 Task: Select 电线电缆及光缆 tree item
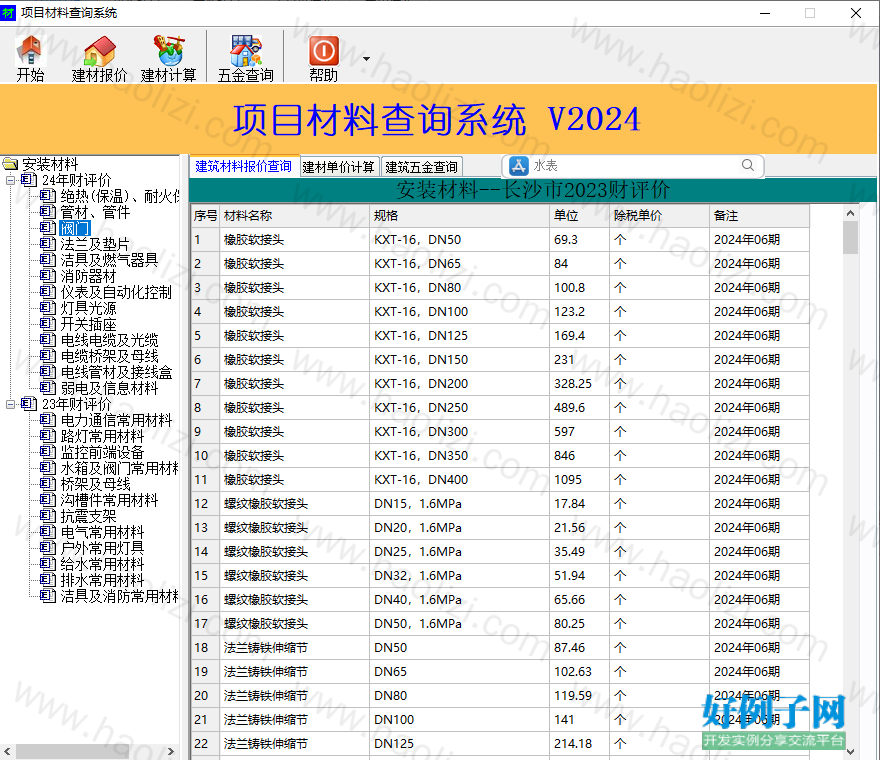pyautogui.click(x=109, y=340)
